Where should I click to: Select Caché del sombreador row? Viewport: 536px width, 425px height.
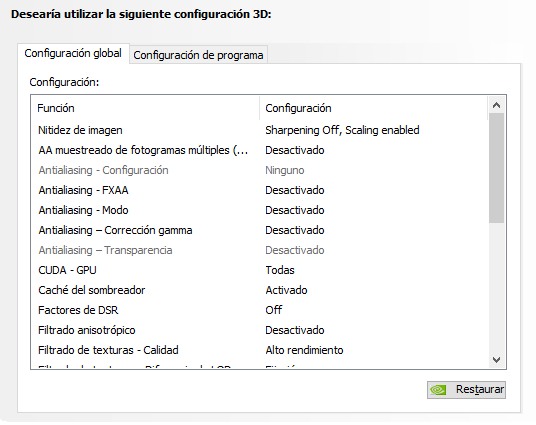tap(260, 290)
